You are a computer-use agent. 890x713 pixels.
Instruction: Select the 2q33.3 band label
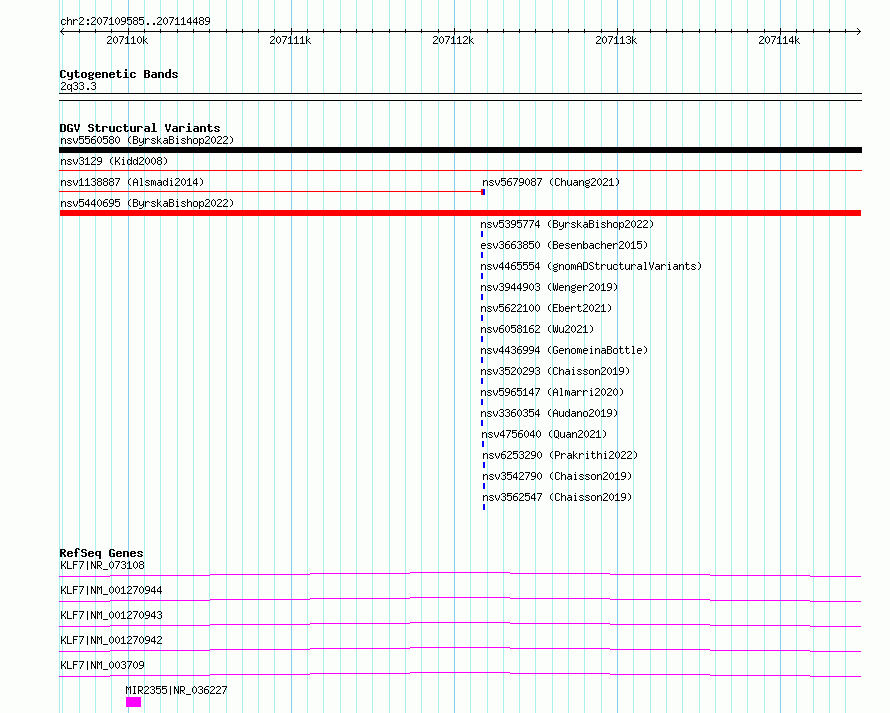(x=78, y=86)
